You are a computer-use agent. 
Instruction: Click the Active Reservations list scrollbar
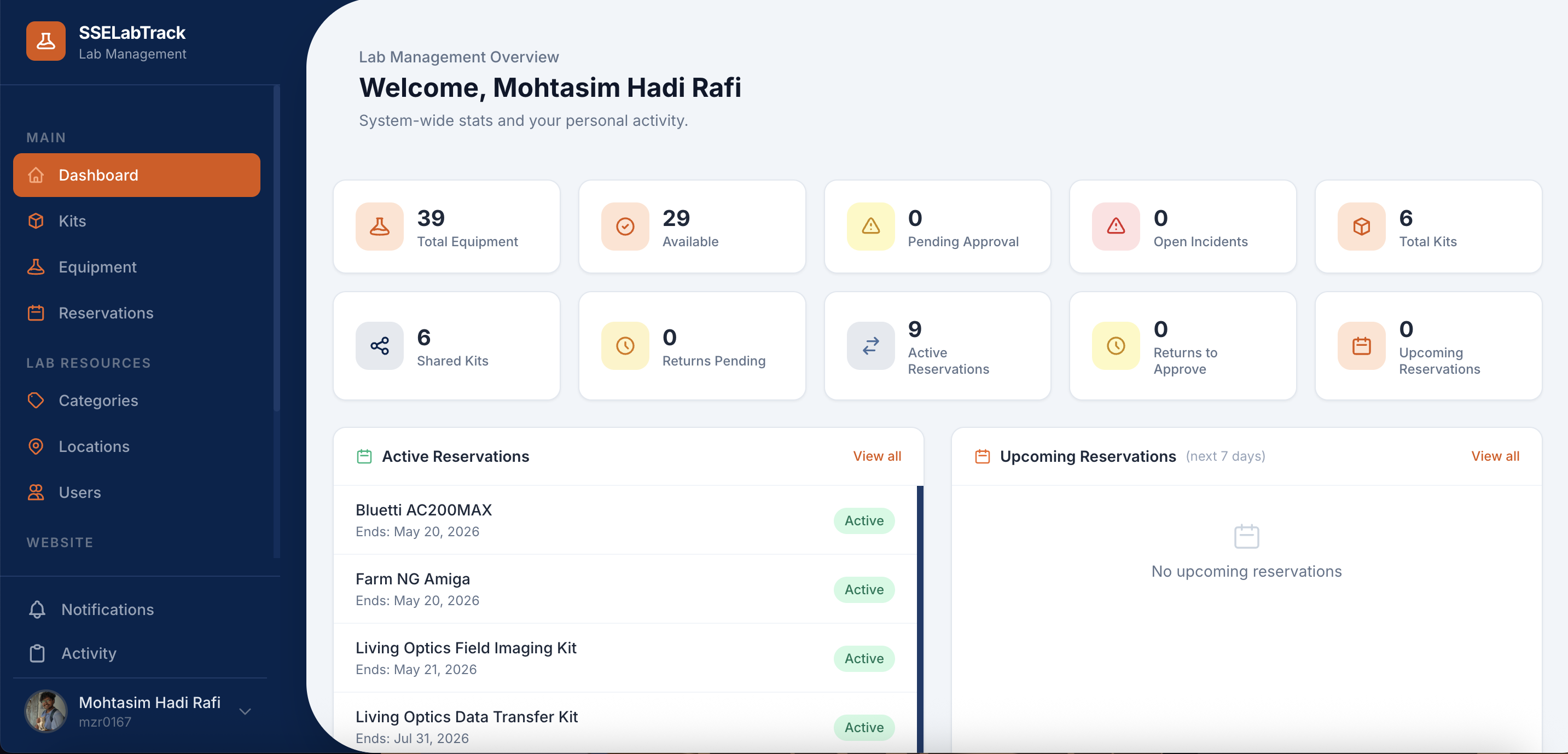coord(920,619)
